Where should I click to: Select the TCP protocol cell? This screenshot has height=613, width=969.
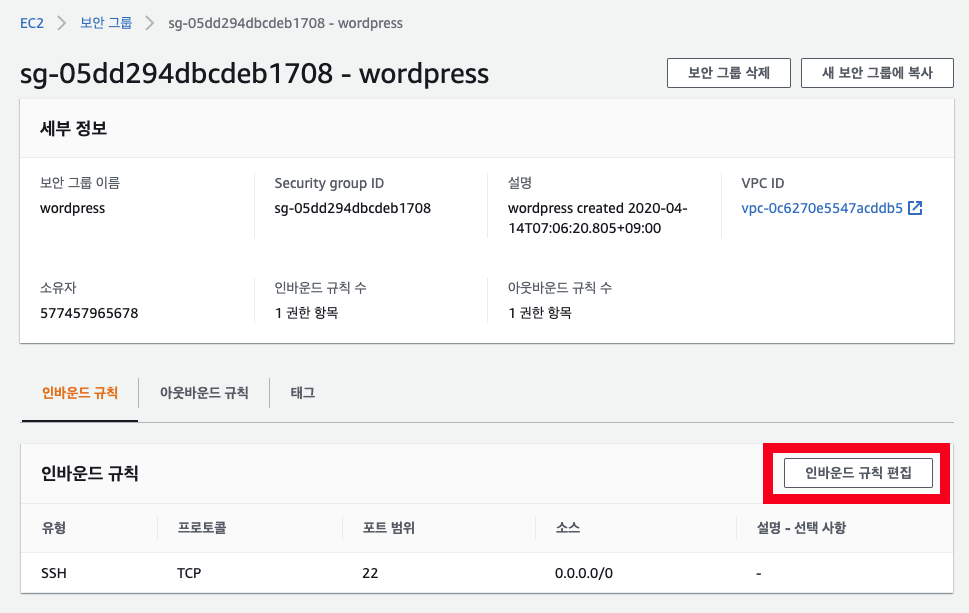[x=189, y=573]
